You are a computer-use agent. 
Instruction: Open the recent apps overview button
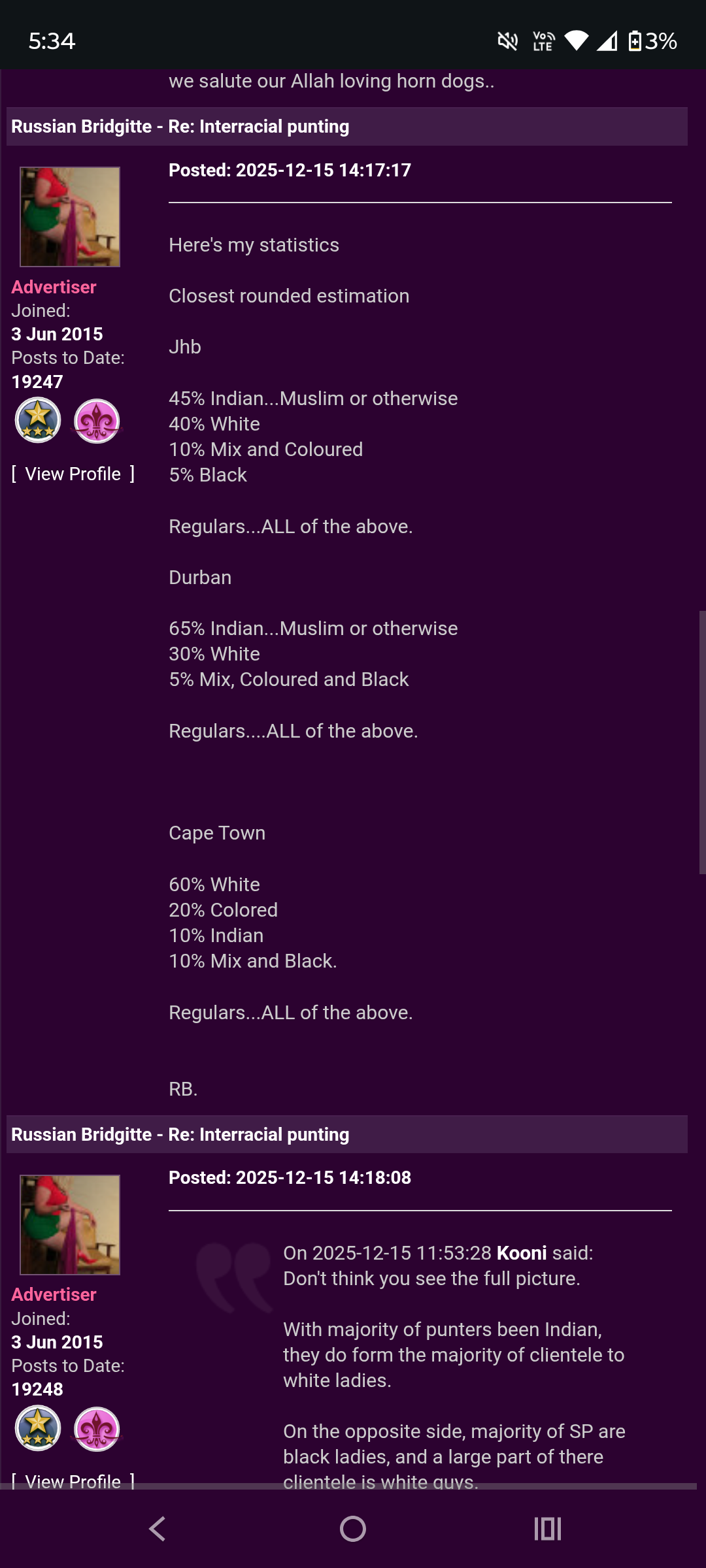(548, 1529)
